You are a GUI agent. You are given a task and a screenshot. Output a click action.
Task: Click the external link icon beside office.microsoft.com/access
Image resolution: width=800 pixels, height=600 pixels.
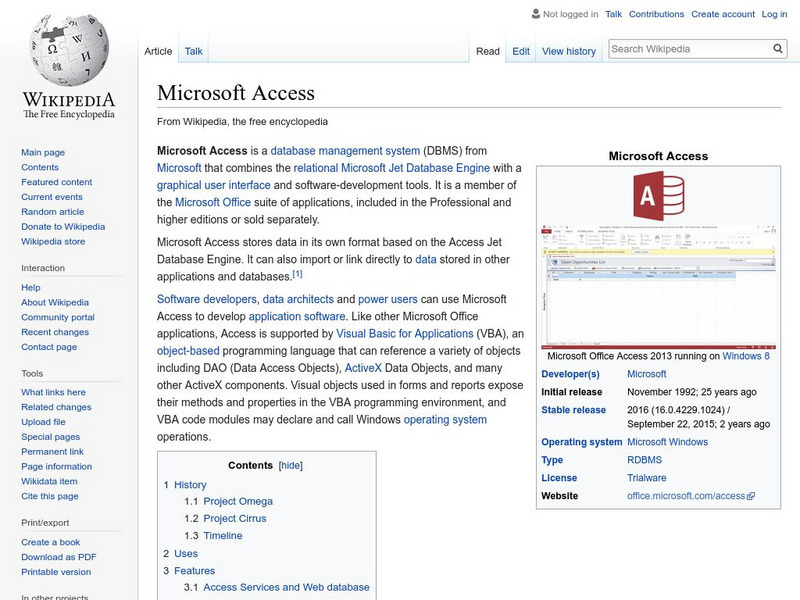pos(751,496)
